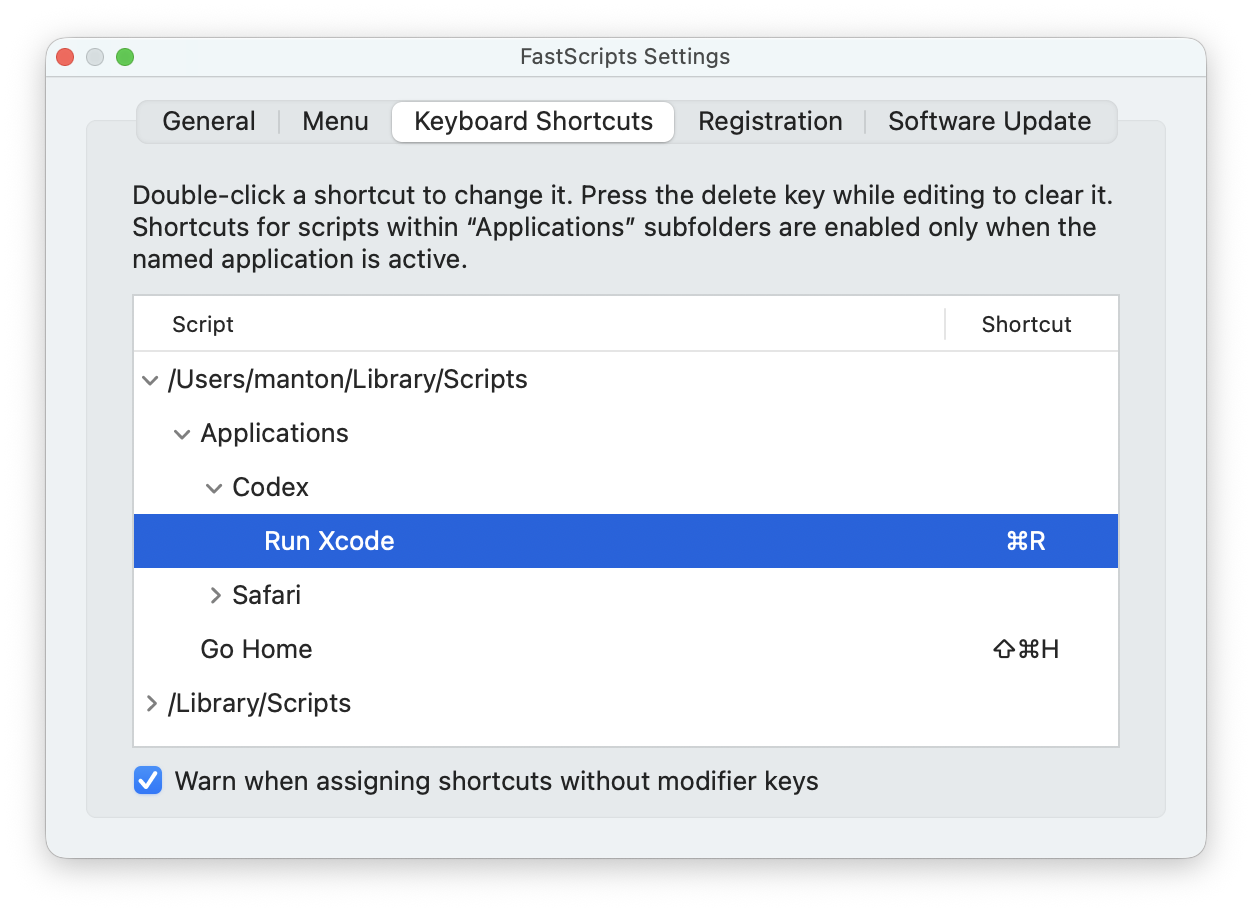Open the Menu settings tab
1252x912 pixels.
point(335,121)
